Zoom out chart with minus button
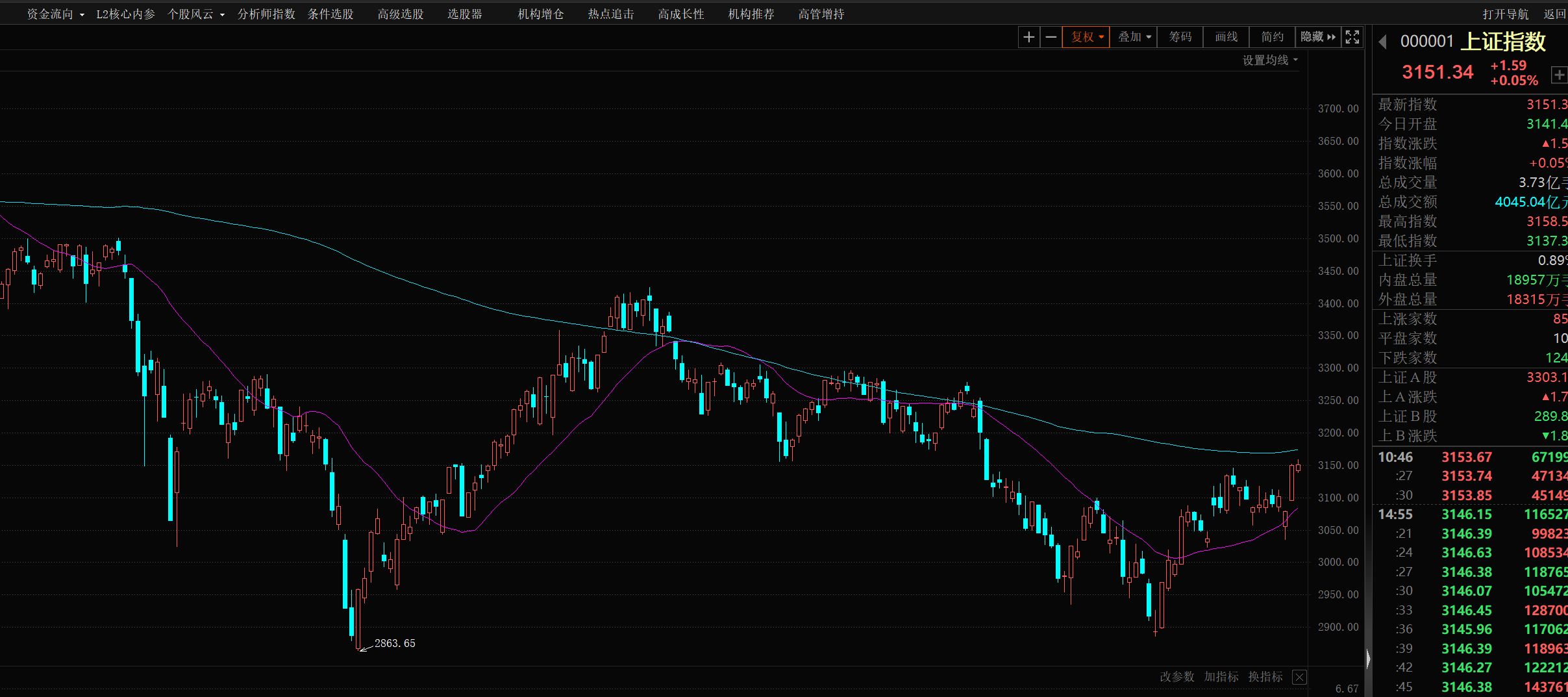 tap(1051, 37)
